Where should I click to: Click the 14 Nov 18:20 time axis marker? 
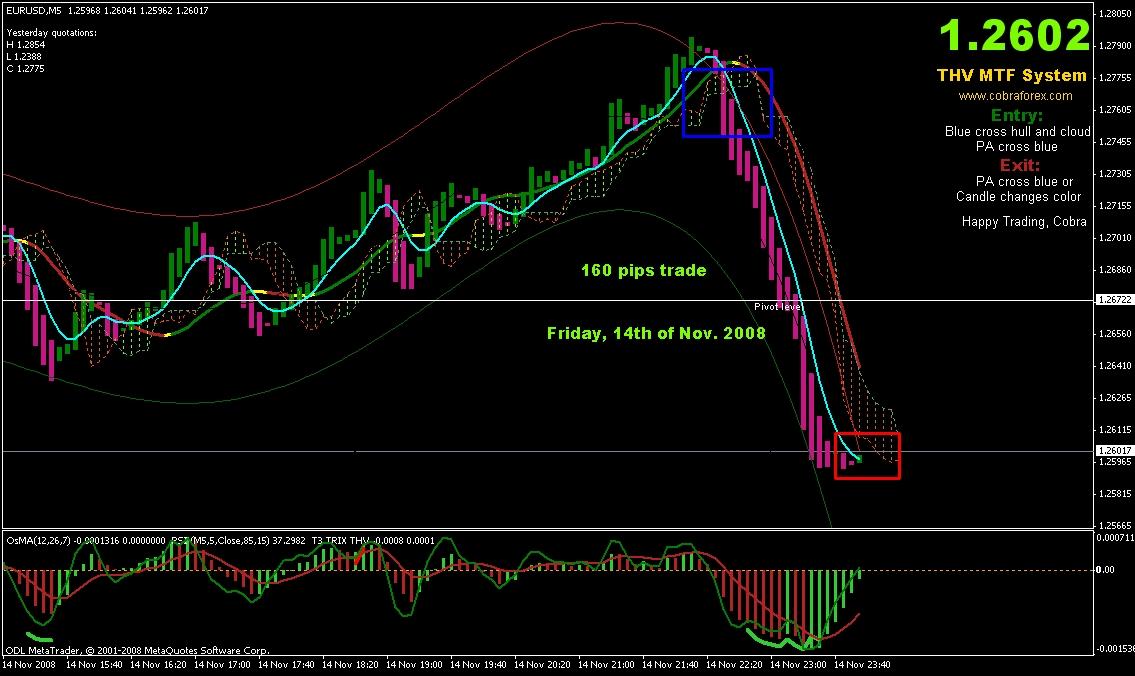[350, 664]
